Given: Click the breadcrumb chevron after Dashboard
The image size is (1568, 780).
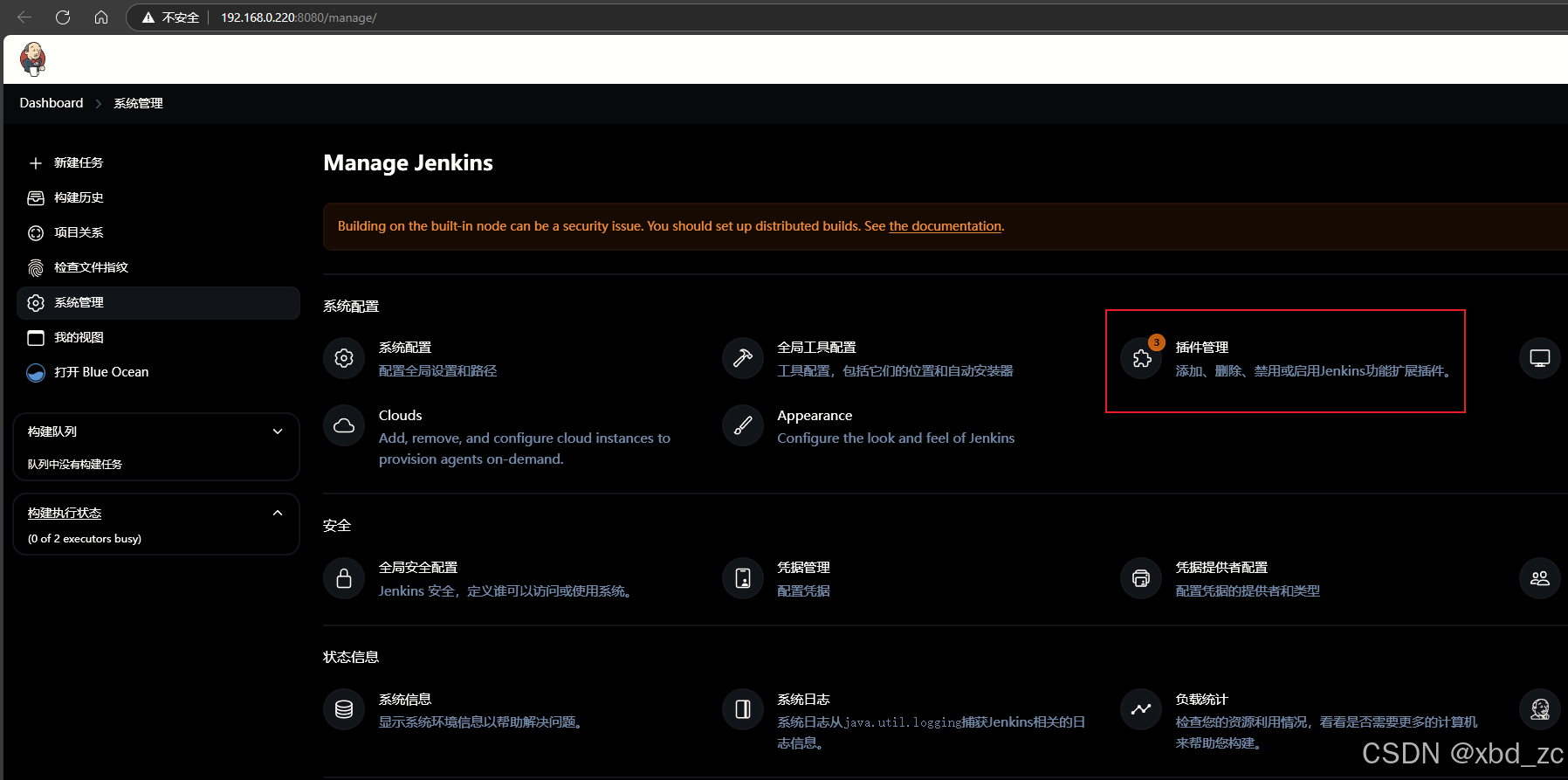Looking at the screenshot, I should pyautogui.click(x=99, y=103).
